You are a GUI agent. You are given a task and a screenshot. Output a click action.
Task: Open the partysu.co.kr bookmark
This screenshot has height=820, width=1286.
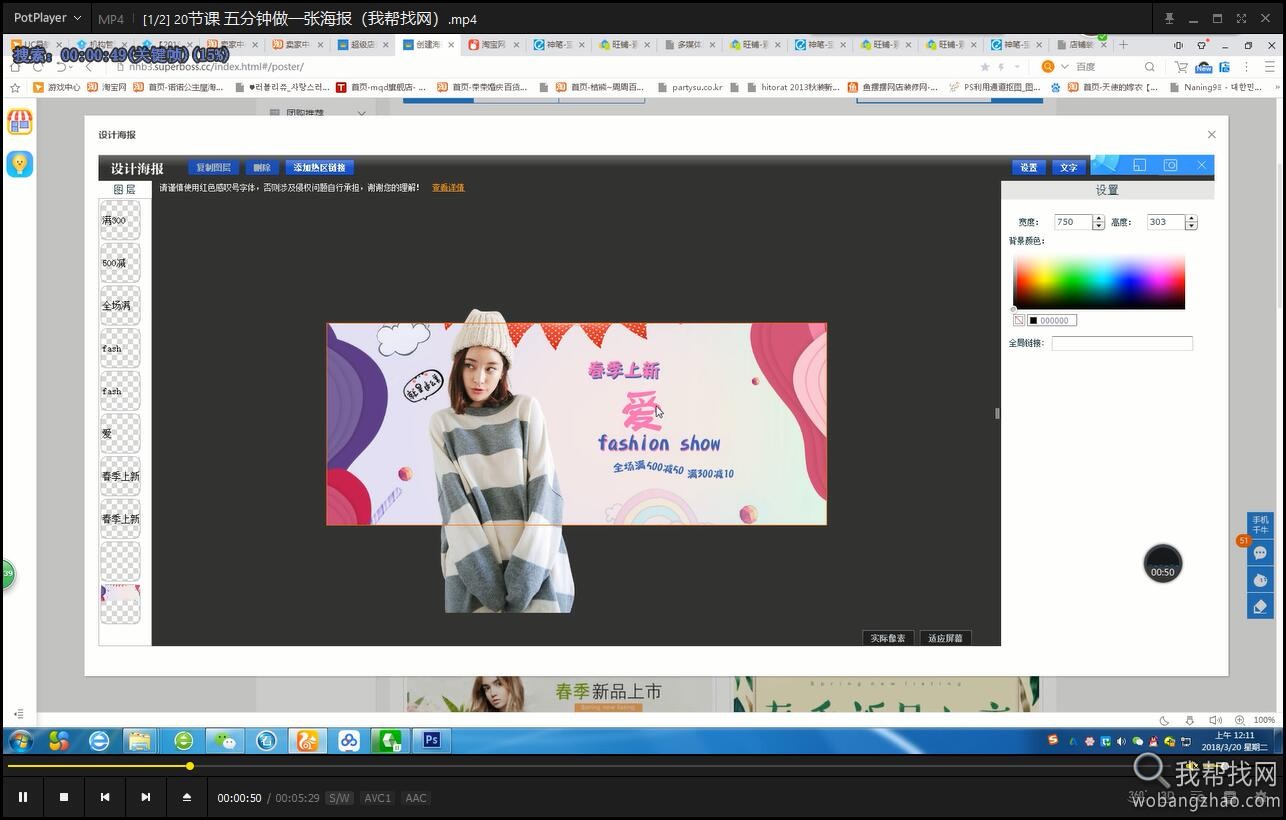690,87
